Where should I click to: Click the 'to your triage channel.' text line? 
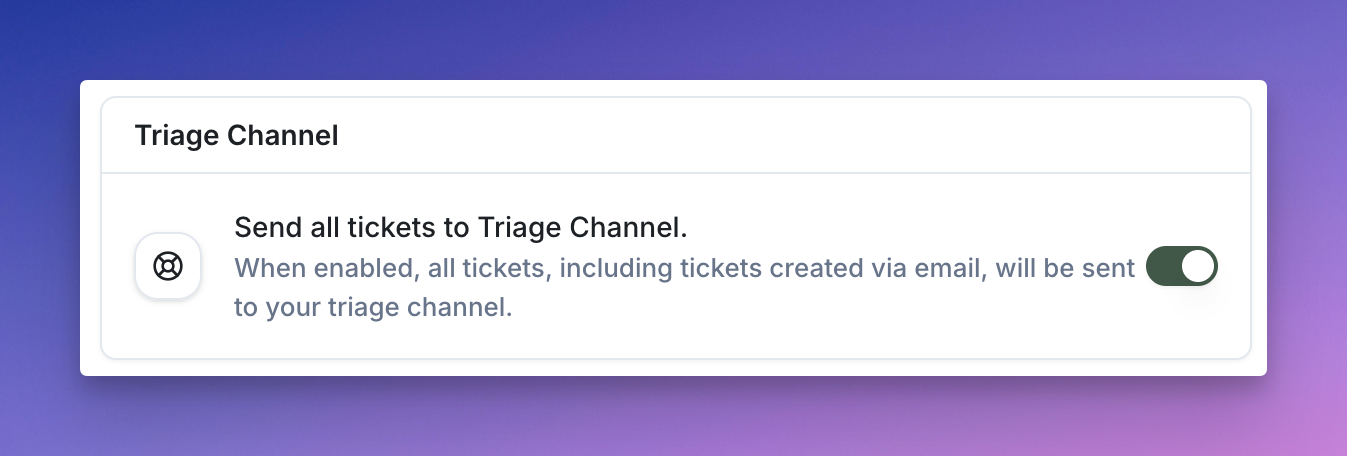coord(373,307)
